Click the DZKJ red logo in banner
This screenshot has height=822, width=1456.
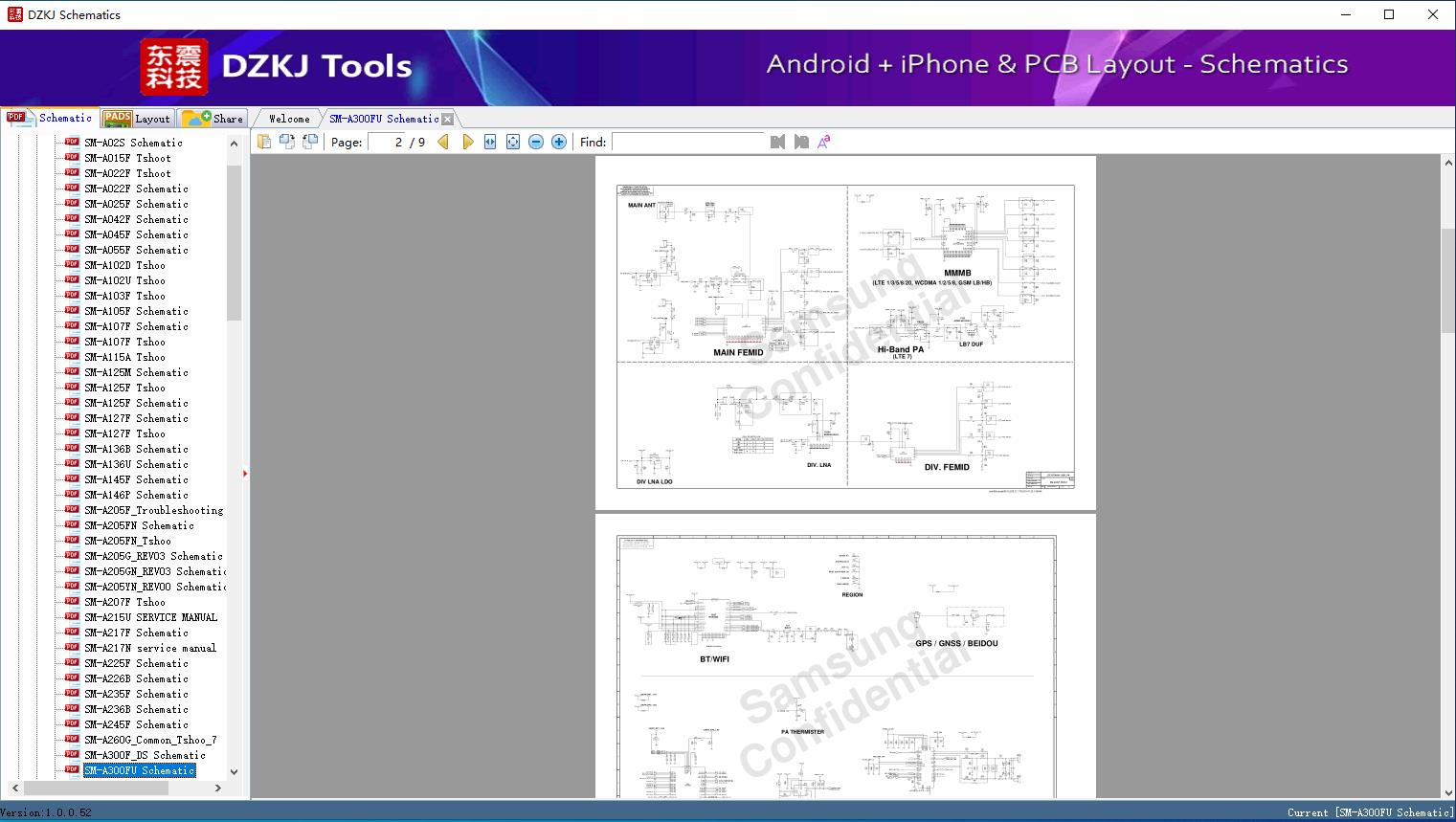pos(174,66)
